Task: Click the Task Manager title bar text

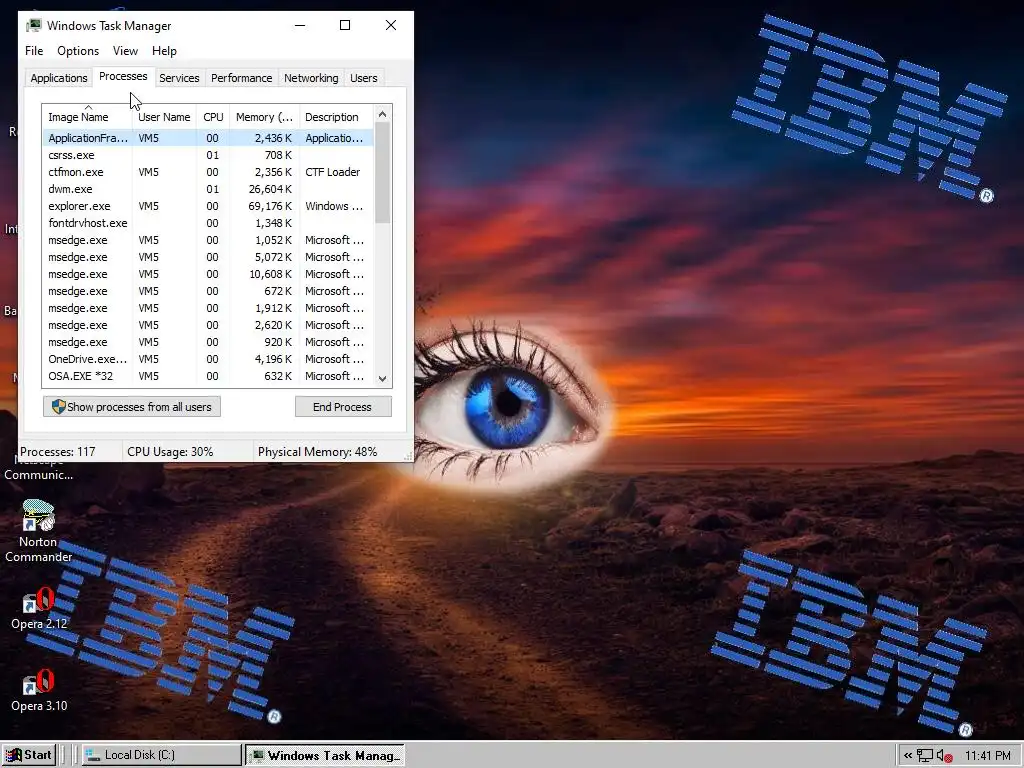Action: 109,25
